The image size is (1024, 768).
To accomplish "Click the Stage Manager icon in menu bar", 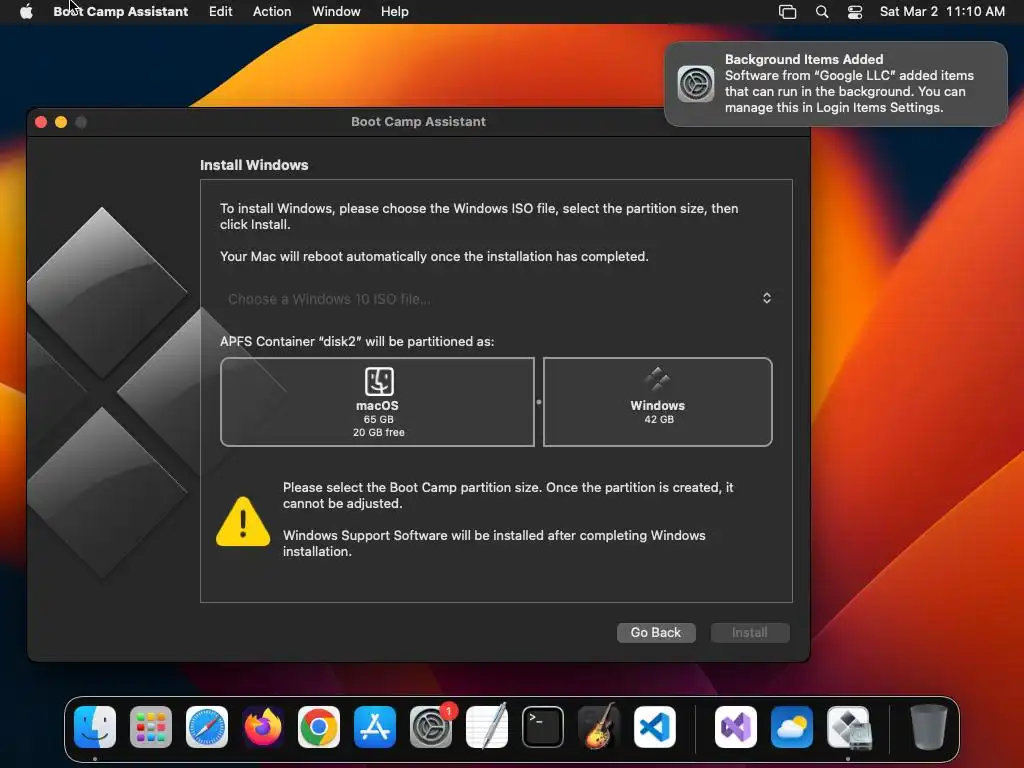I will point(788,12).
